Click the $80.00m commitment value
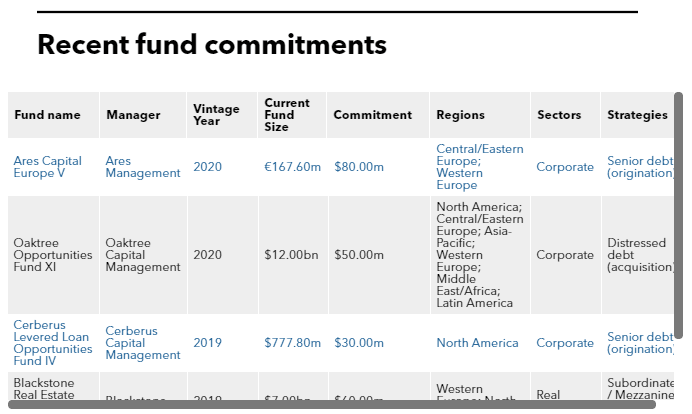The height and width of the screenshot is (414, 692). [x=359, y=167]
